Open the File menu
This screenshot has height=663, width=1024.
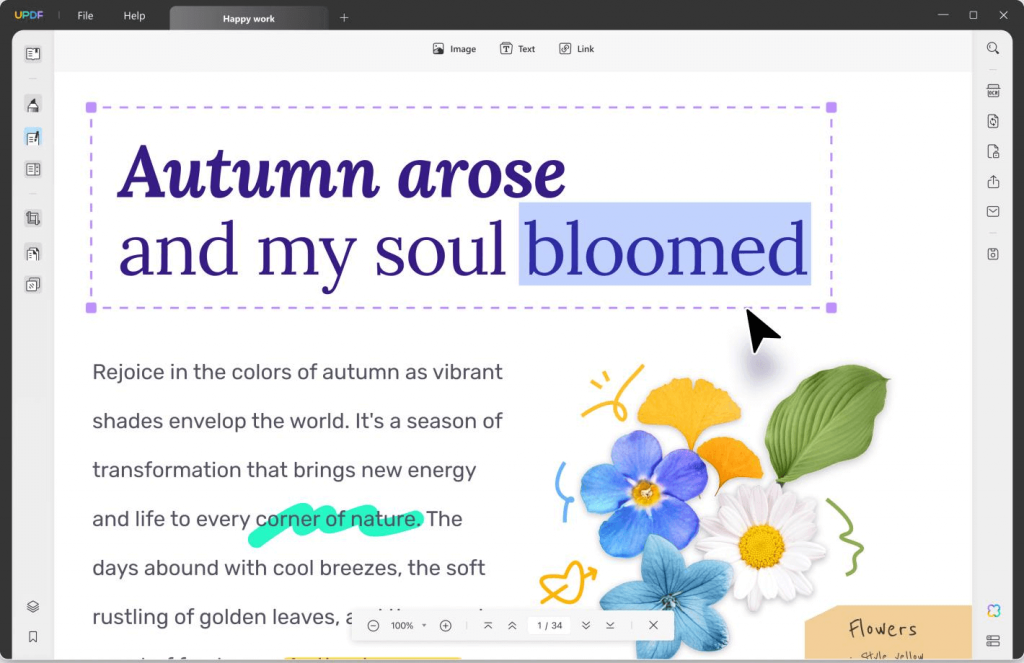click(x=86, y=15)
